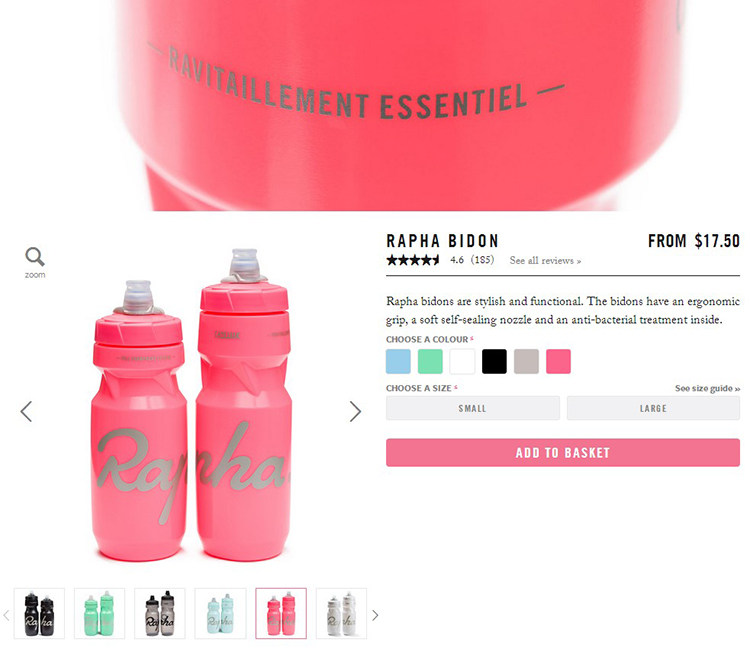Show the next product image arrow
The height and width of the screenshot is (649, 750).
[x=355, y=411]
